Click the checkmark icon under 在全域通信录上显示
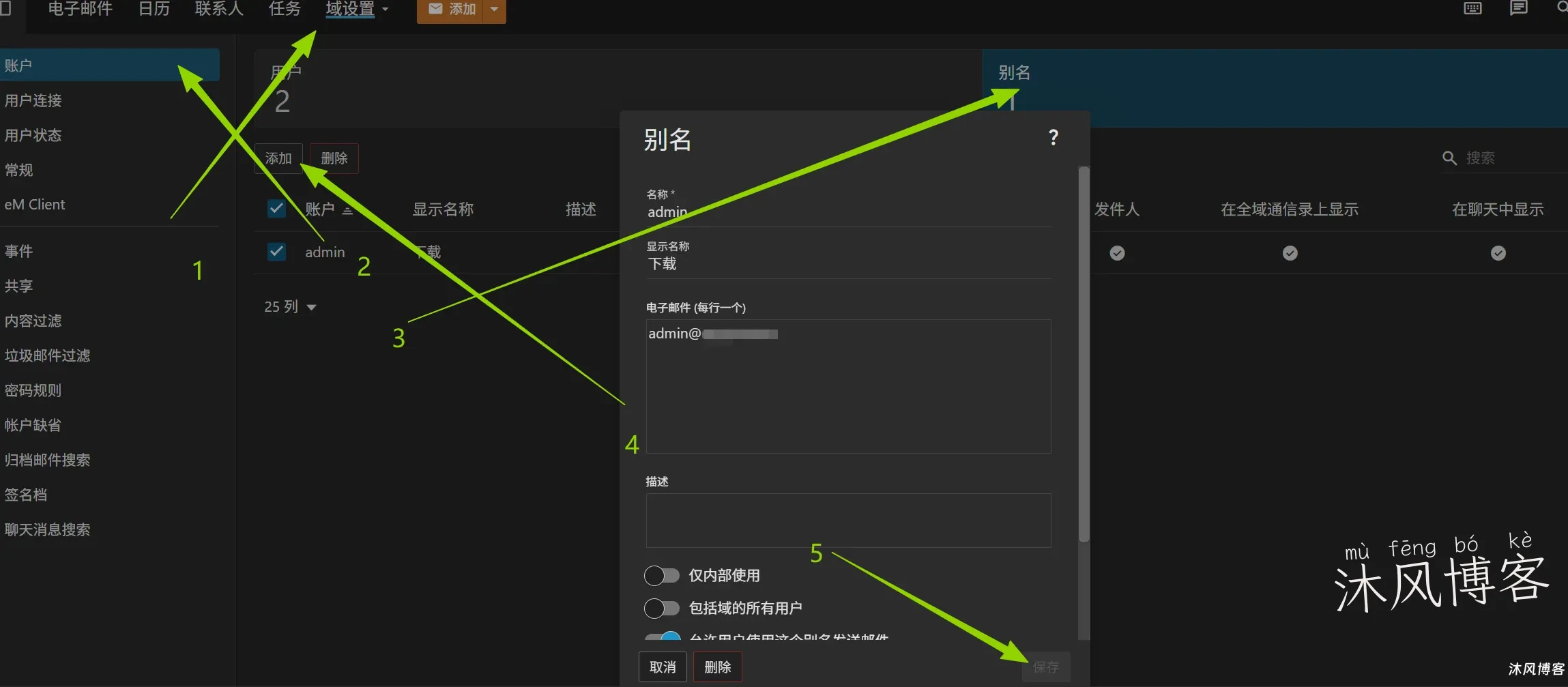The image size is (1568, 687). (1290, 253)
